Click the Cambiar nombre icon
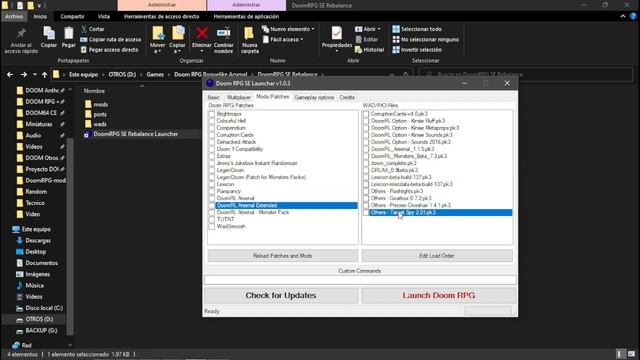This screenshot has height=360, width=640. [x=224, y=33]
